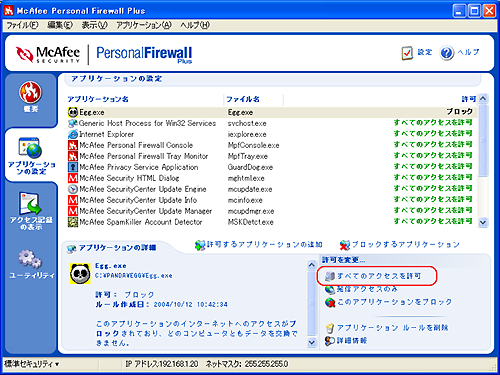Click the ヘルプ question mark icon
The width and height of the screenshot is (500, 375).
(x=447, y=53)
